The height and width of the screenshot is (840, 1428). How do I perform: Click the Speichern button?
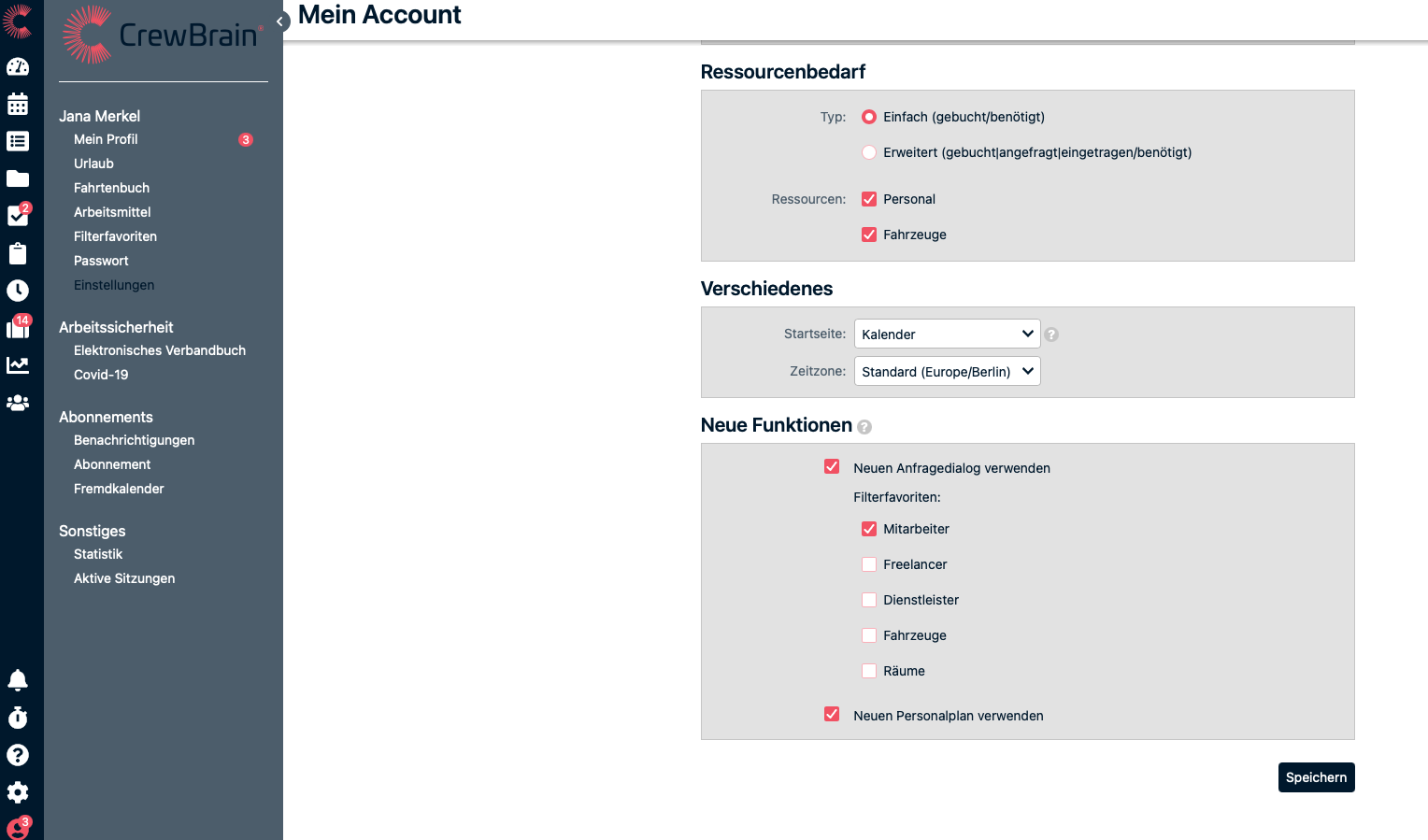coord(1316,777)
